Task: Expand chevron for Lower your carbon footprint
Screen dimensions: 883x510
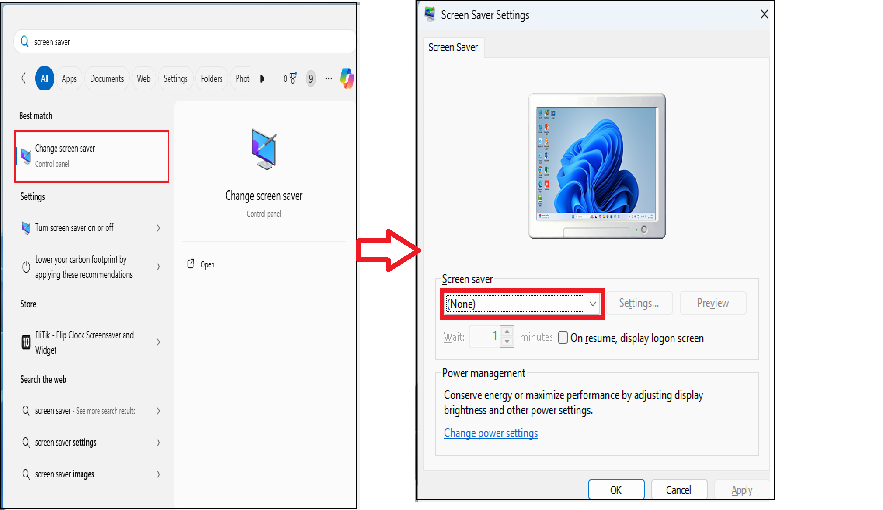Action: click(158, 266)
